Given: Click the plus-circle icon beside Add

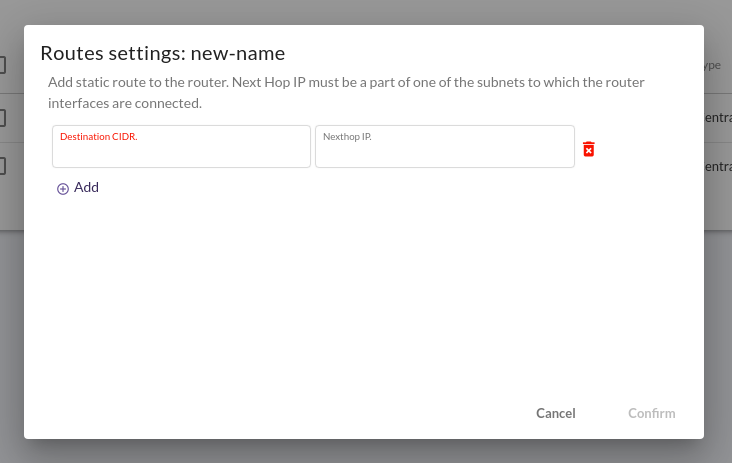Looking at the screenshot, I should click(x=63, y=189).
